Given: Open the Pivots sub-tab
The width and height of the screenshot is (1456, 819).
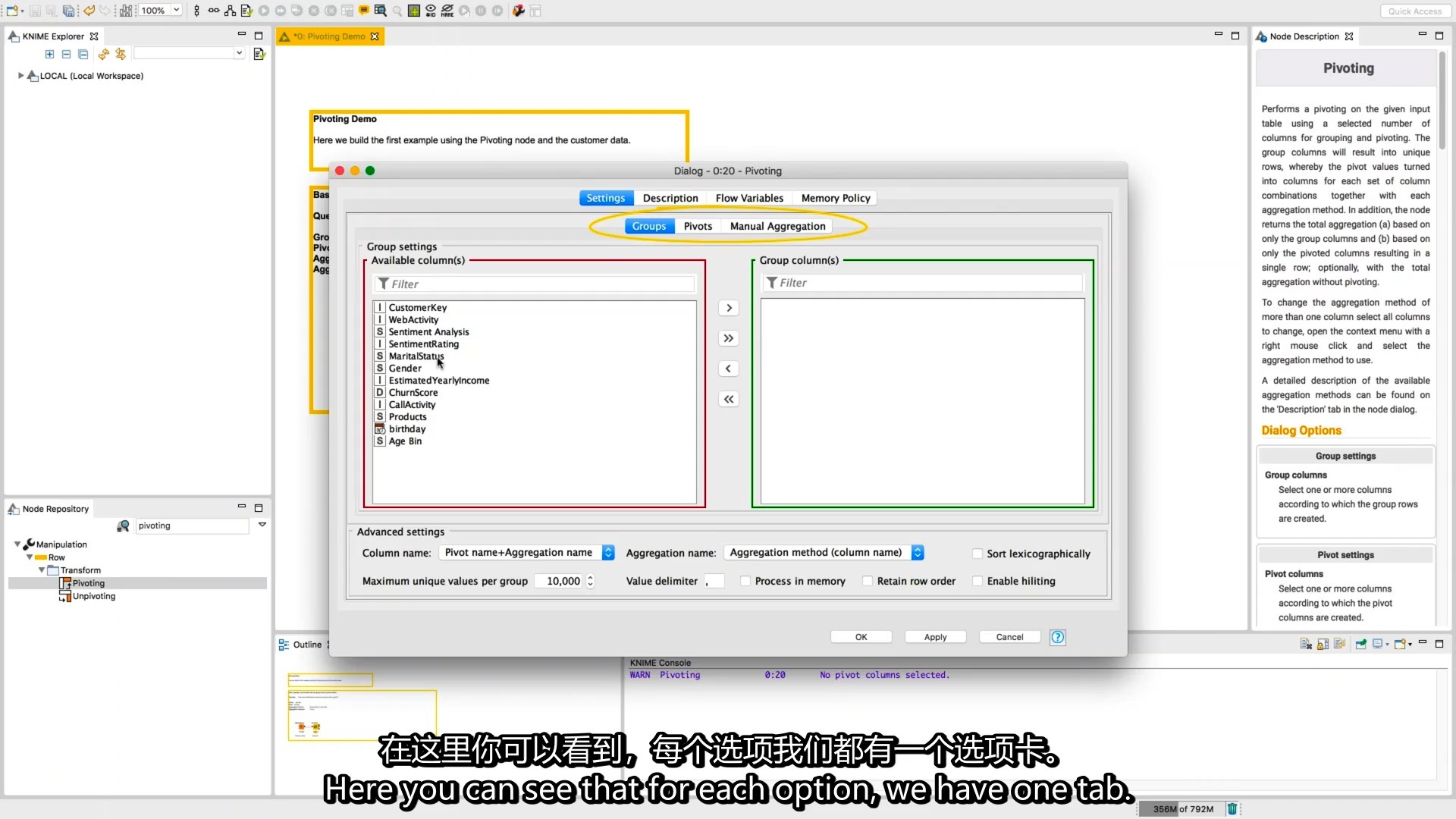Looking at the screenshot, I should click(x=698, y=226).
